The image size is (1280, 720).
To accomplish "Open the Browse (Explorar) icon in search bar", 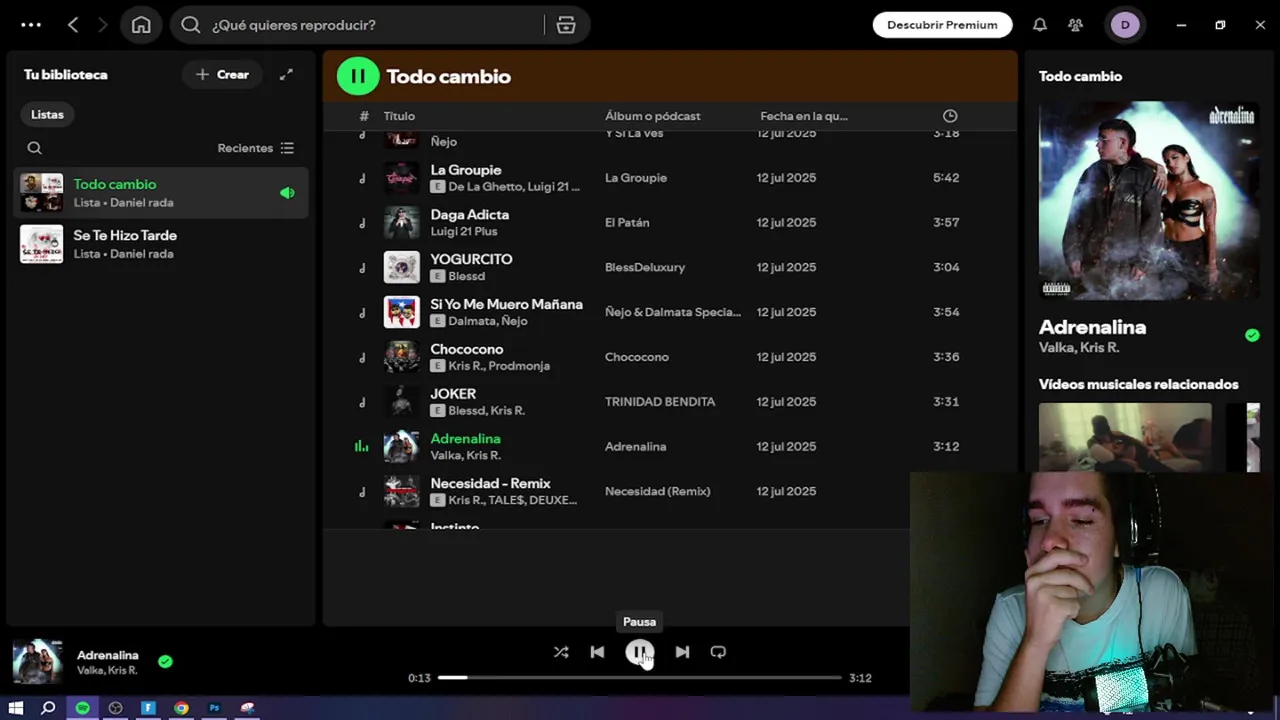I will click(x=566, y=25).
